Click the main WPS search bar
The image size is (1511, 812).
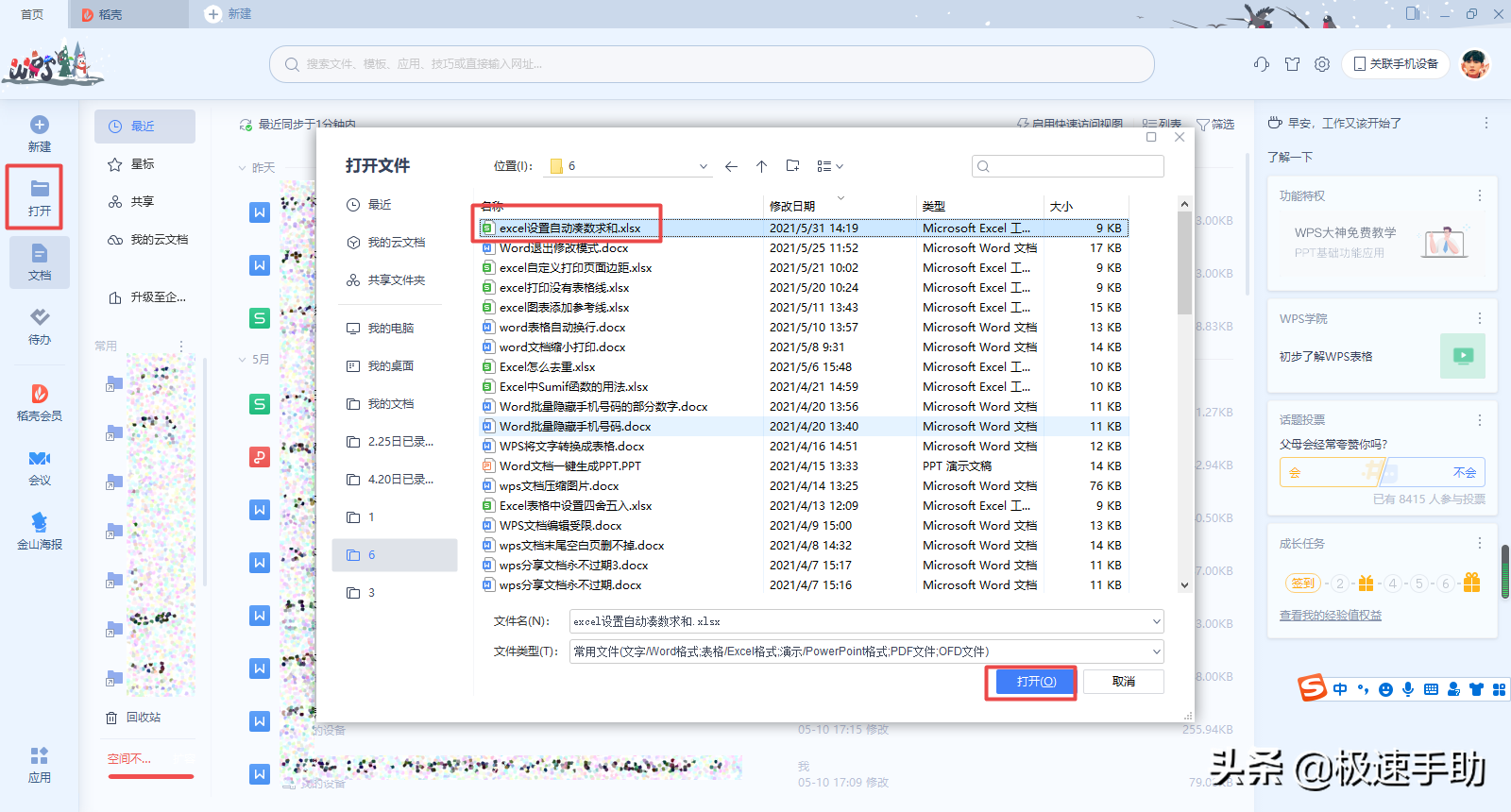coord(712,64)
